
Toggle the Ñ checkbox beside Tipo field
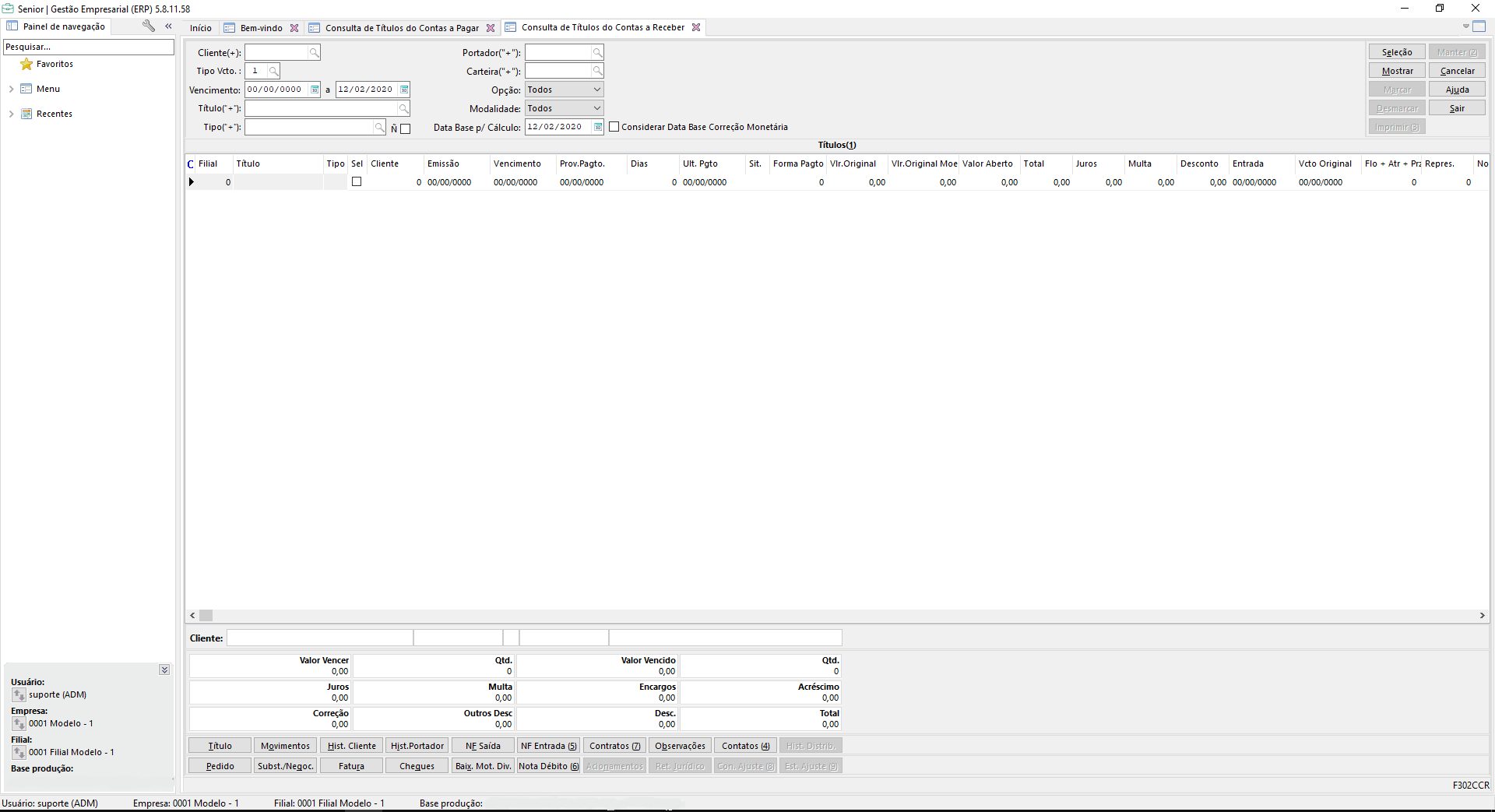405,128
